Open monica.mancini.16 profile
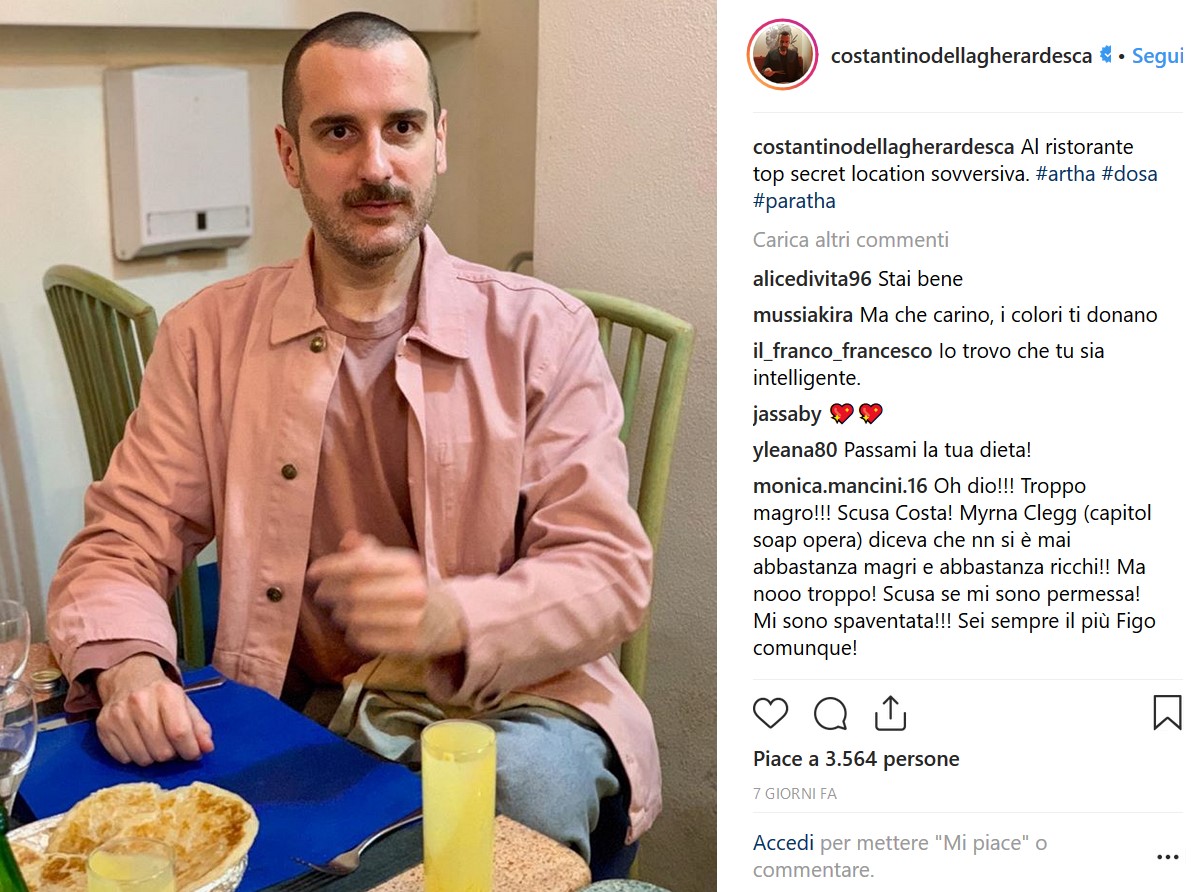Image resolution: width=1203 pixels, height=892 pixels. click(840, 486)
